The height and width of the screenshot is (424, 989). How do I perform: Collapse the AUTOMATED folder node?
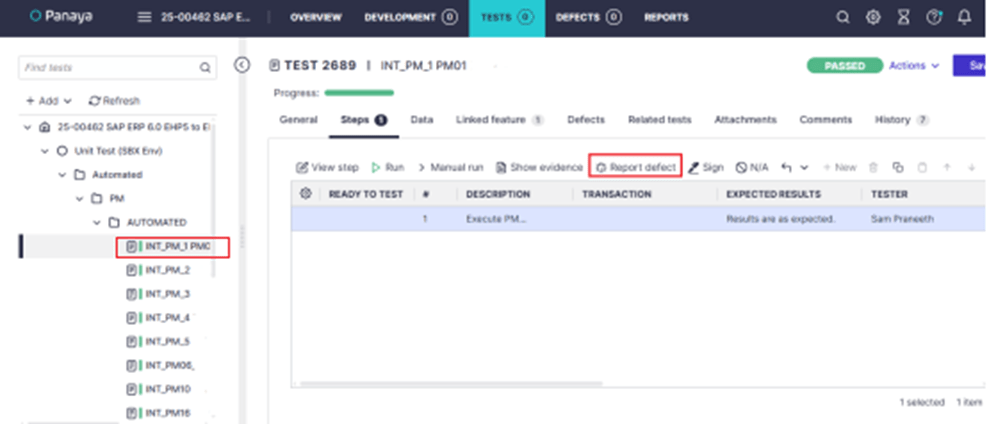(97, 222)
